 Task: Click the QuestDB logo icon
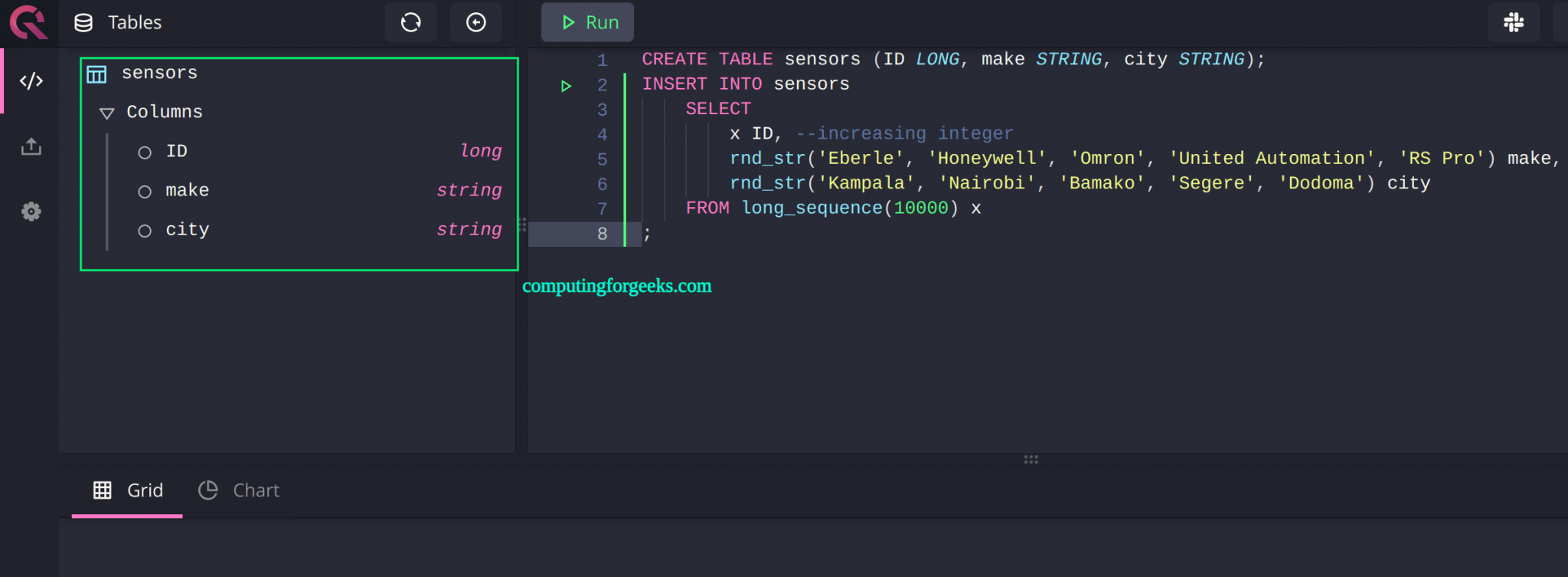point(28,22)
